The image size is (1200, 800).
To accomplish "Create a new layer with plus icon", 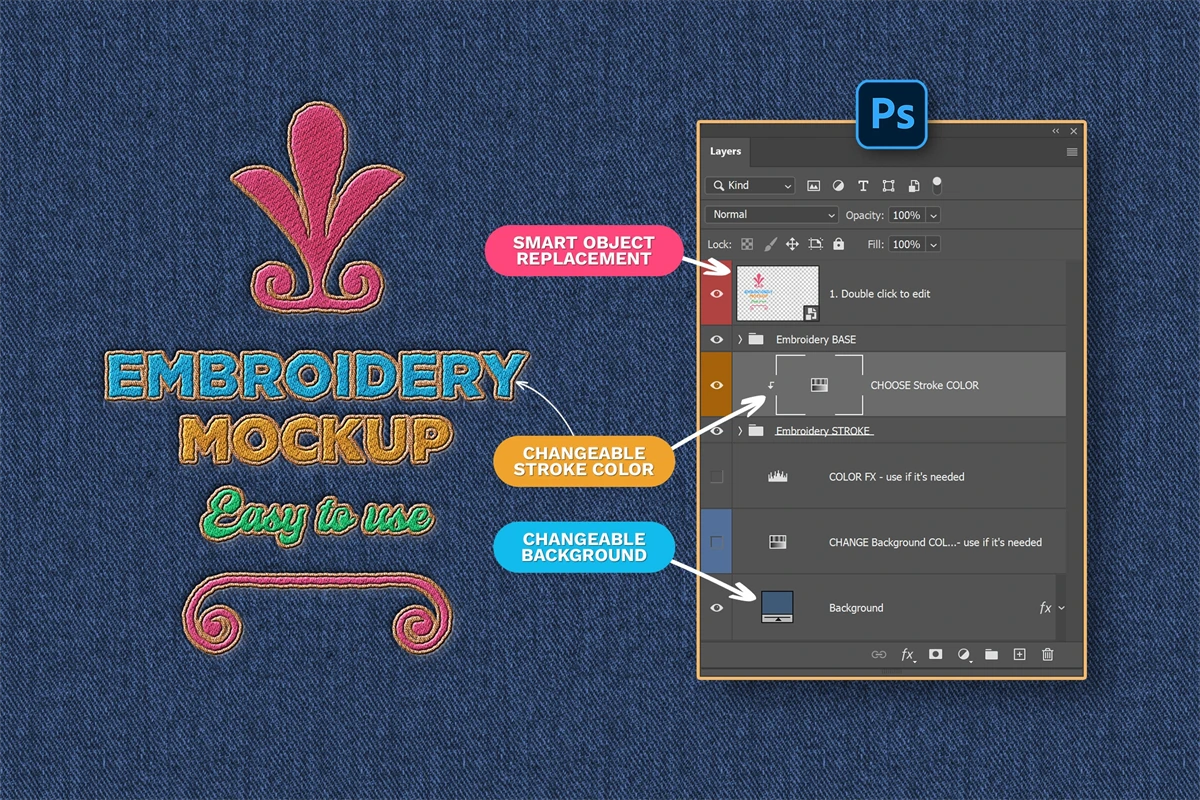I will pos(1020,654).
